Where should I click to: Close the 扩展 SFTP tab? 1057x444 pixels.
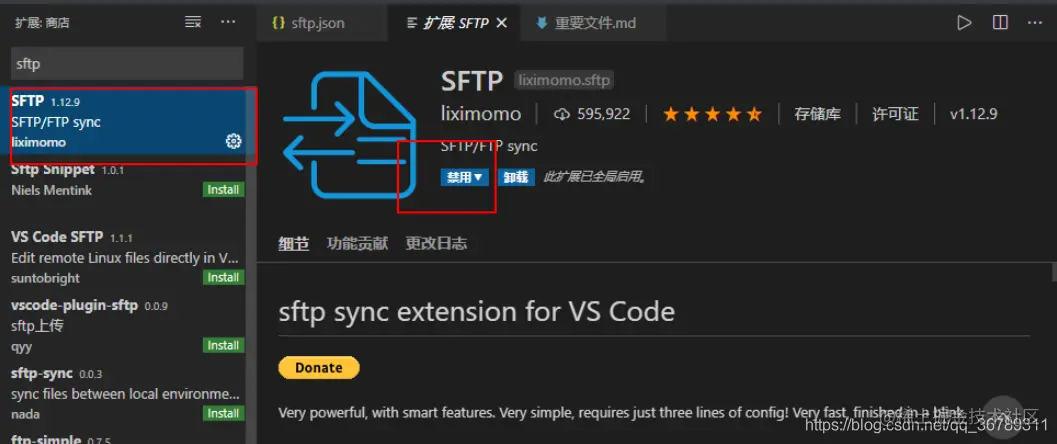coord(502,23)
